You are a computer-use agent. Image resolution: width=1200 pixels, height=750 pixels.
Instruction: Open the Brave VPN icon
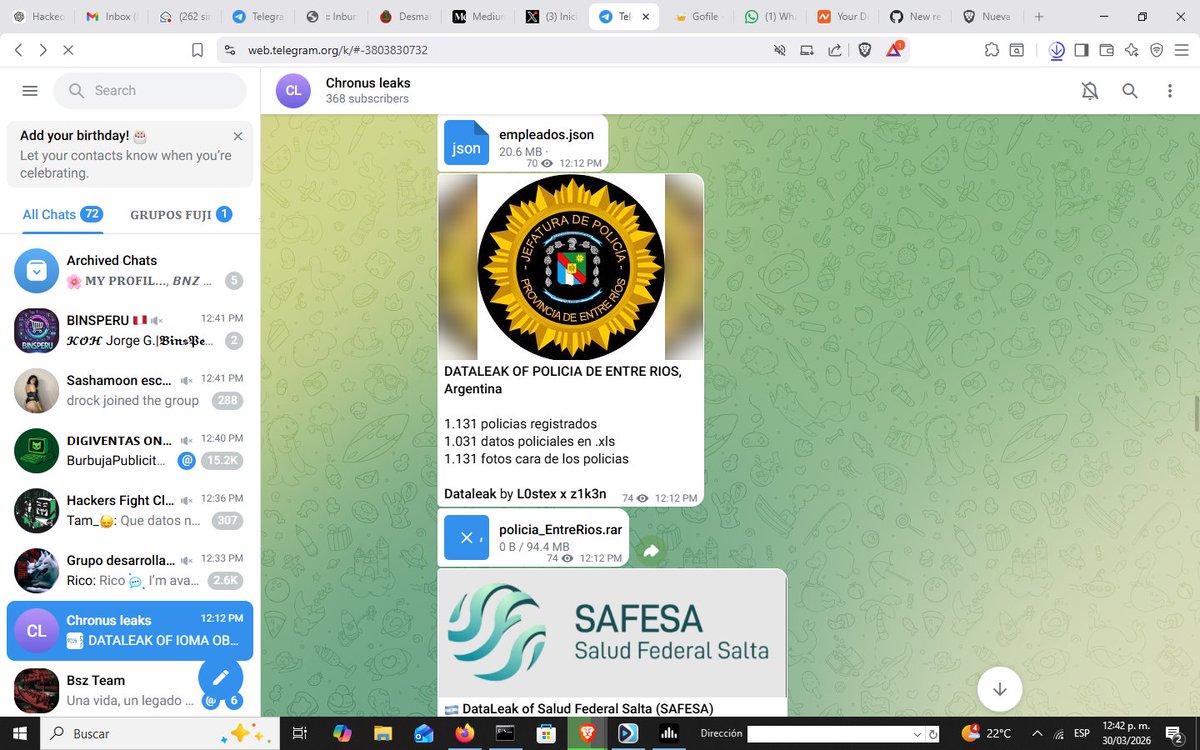click(1157, 50)
